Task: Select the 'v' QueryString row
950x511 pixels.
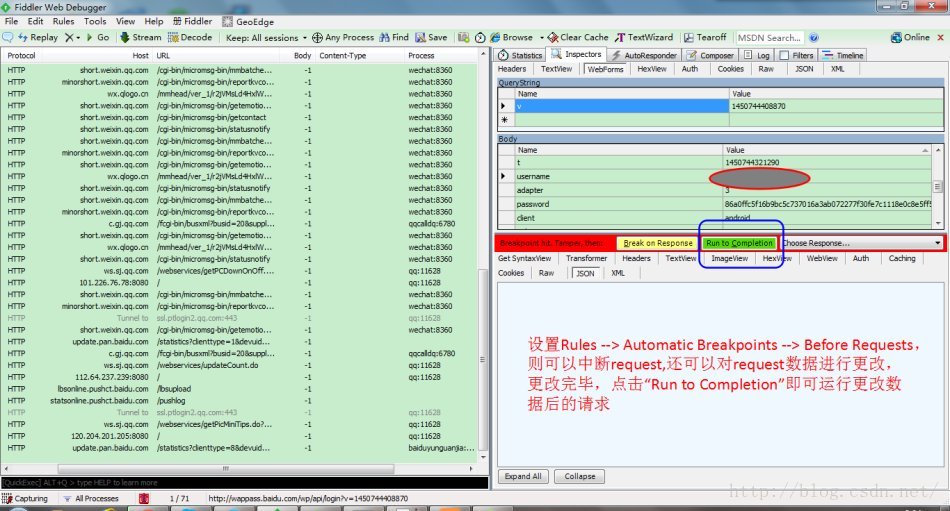Action: [720, 106]
